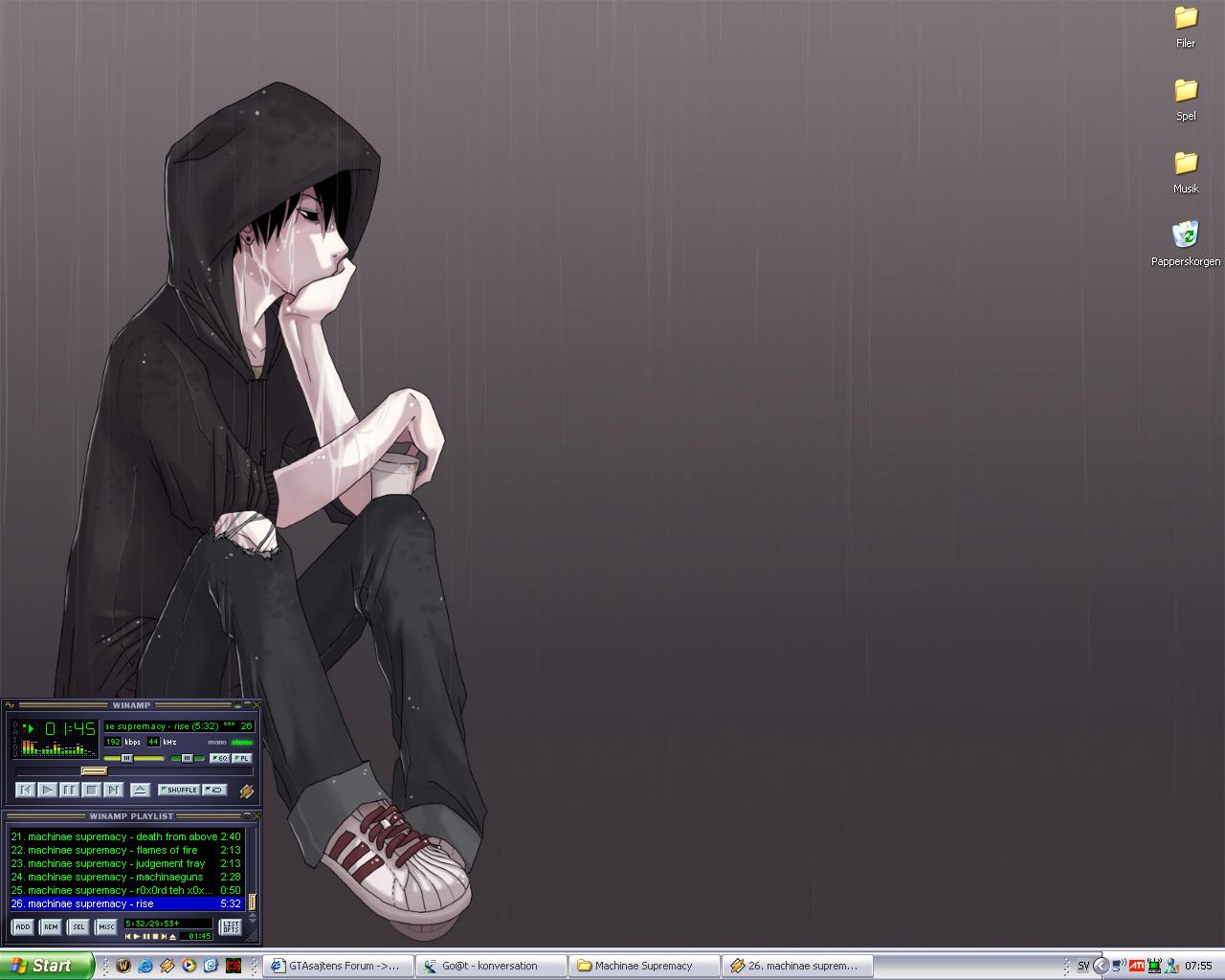This screenshot has width=1225, height=980.
Task: Select track 25 r0x0rd teh x0x
Action: pyautogui.click(x=127, y=890)
